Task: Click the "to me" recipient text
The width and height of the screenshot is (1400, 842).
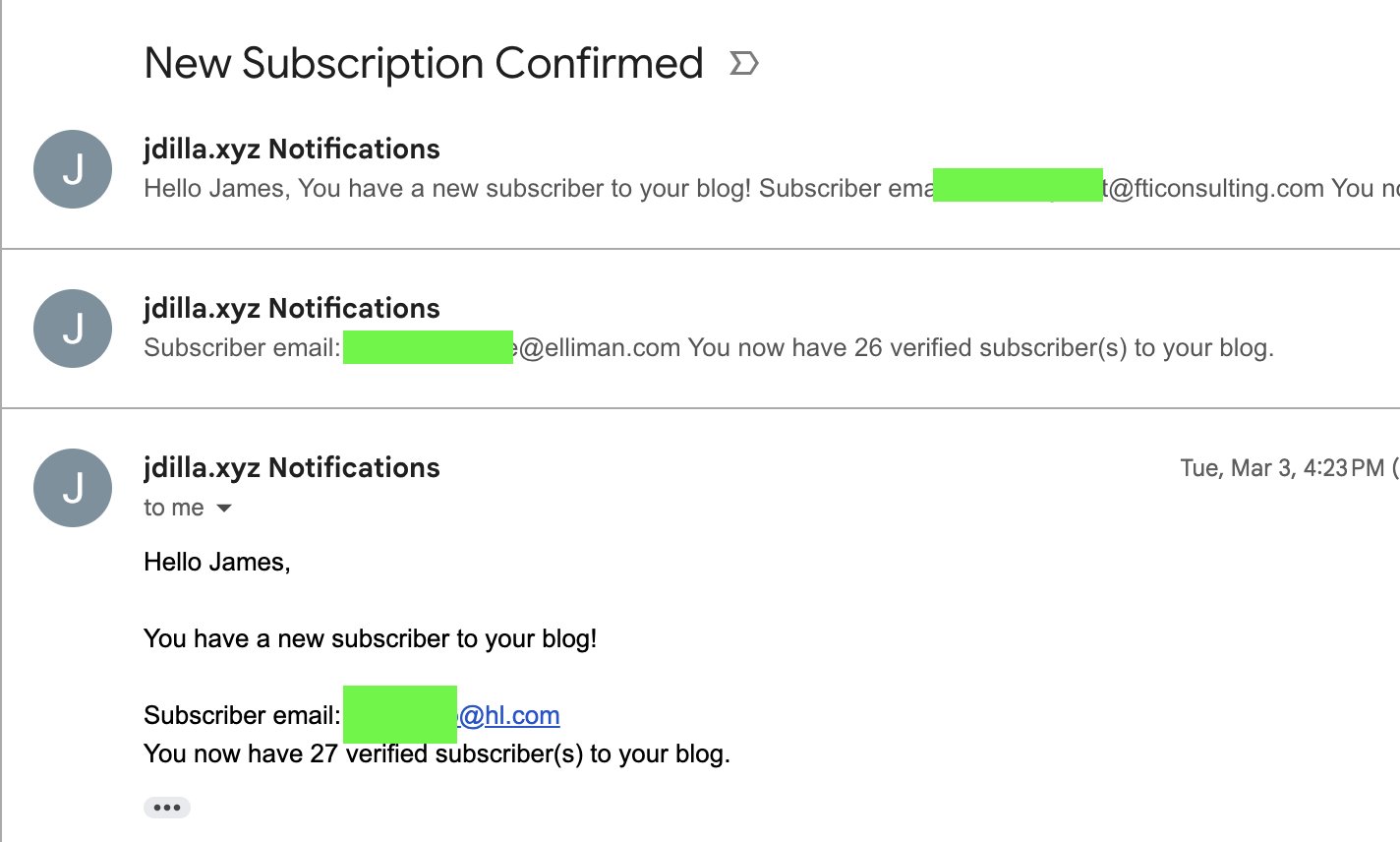Action: (174, 509)
